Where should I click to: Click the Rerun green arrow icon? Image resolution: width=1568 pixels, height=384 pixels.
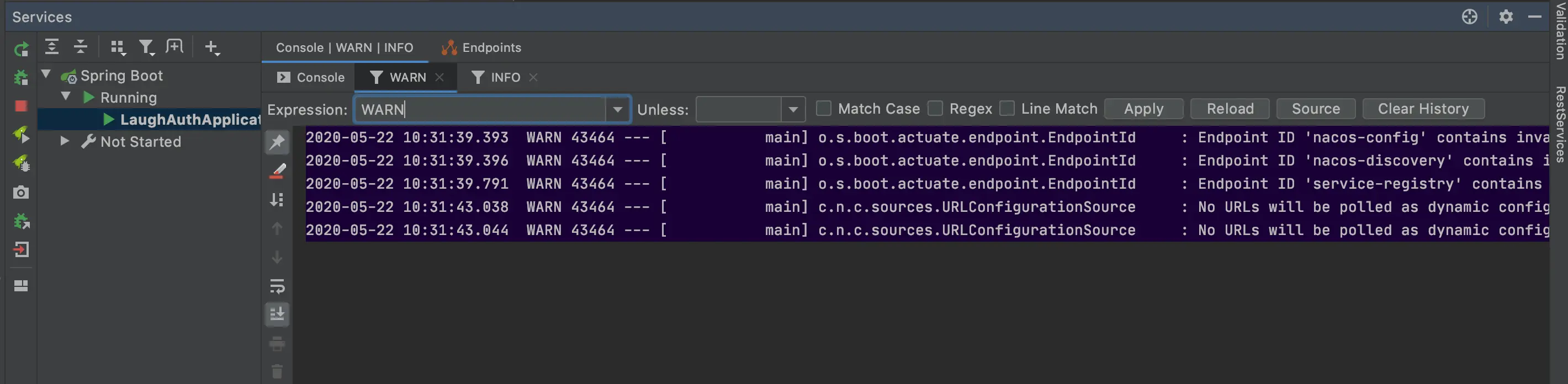click(22, 49)
